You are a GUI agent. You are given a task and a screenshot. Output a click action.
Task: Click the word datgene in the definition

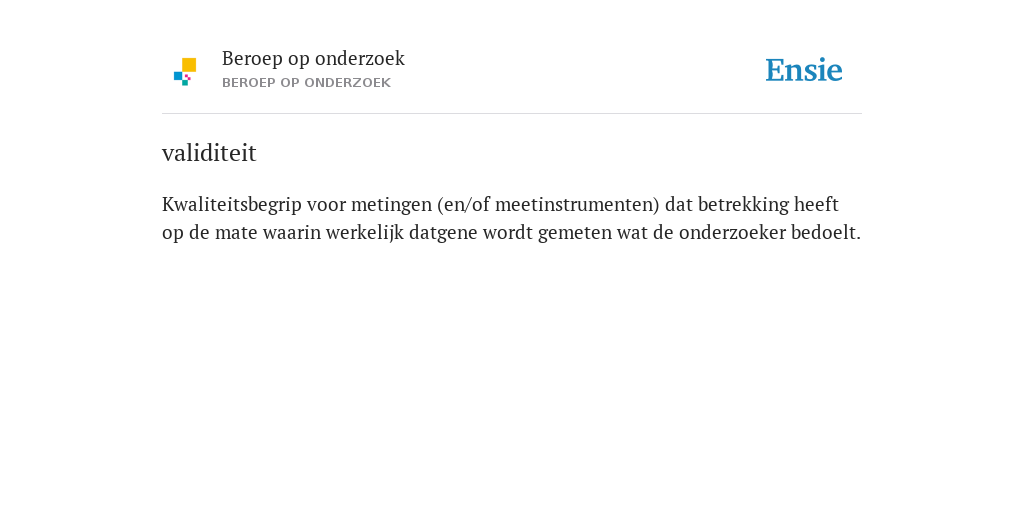click(x=443, y=233)
